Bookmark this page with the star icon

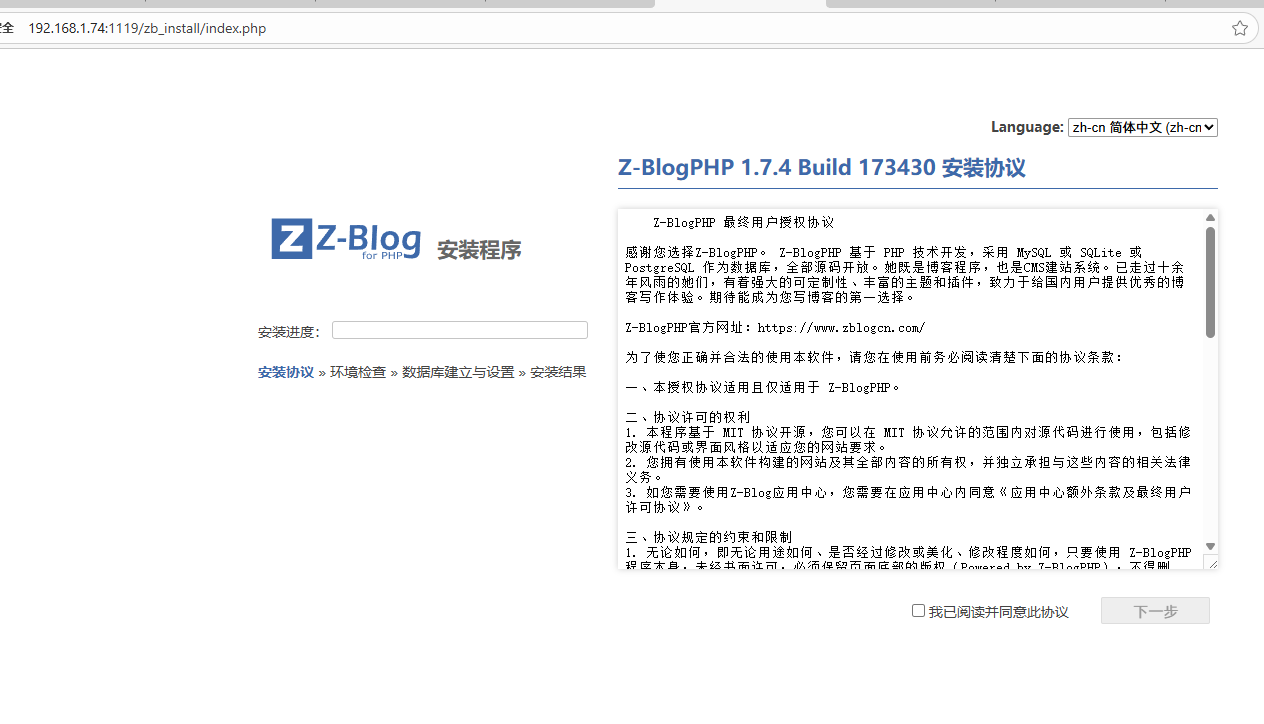click(x=1240, y=28)
